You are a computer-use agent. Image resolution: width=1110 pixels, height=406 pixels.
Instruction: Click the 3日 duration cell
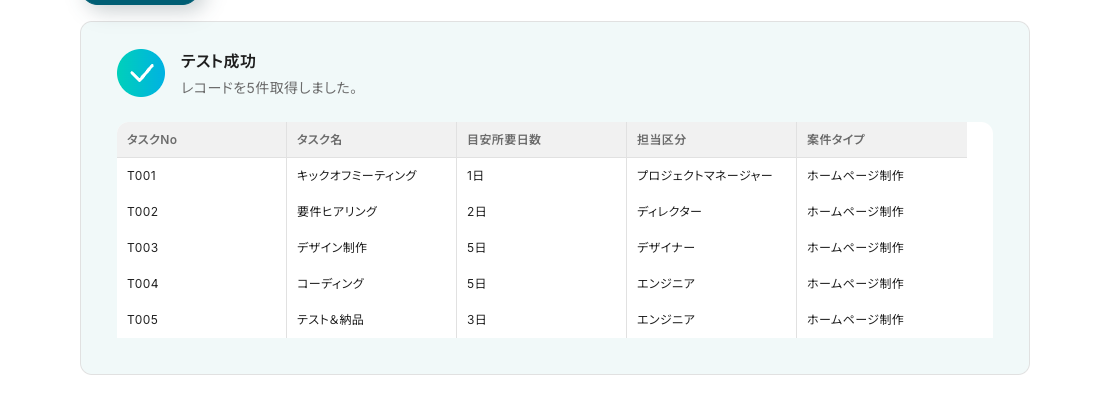(x=477, y=320)
